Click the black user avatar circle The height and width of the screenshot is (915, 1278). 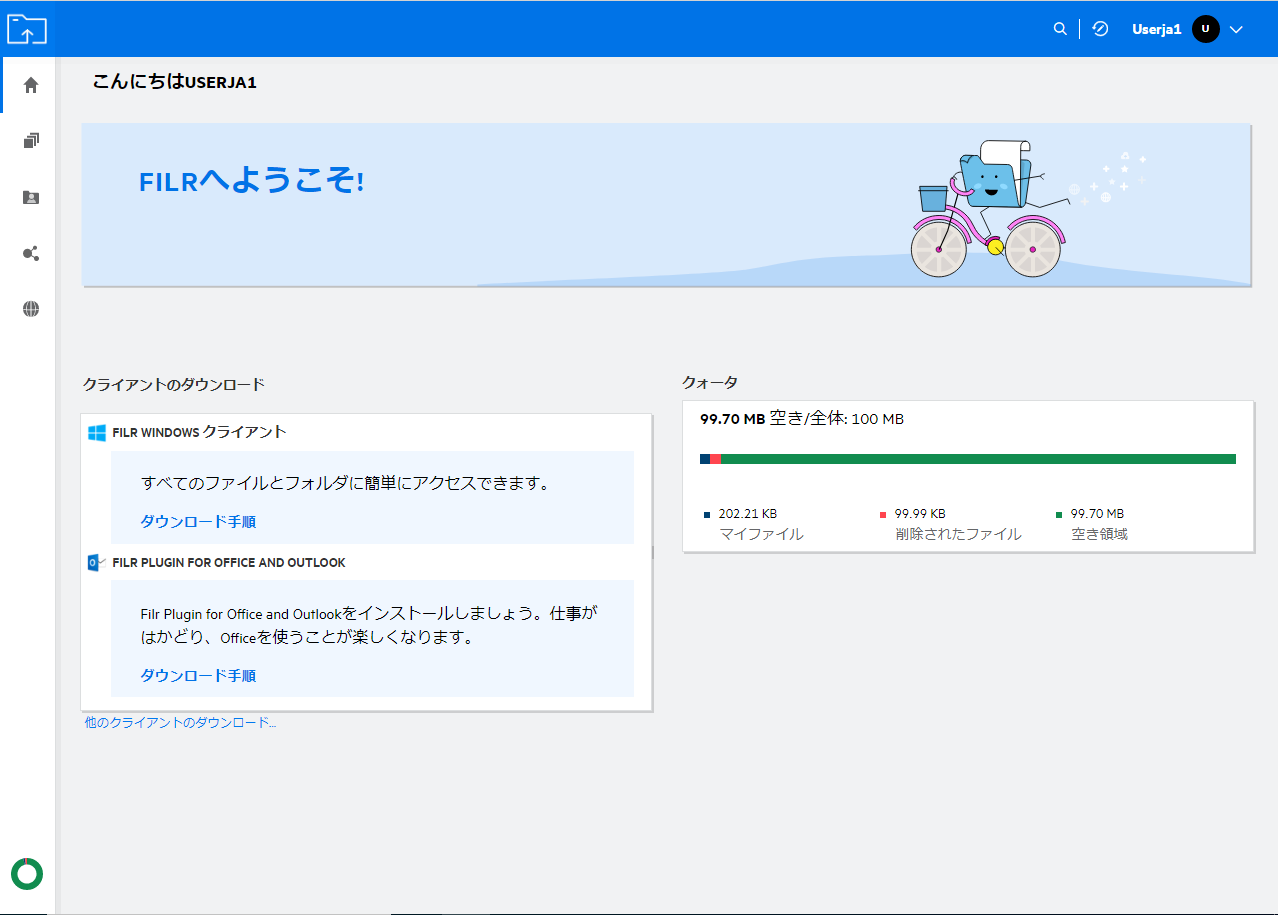click(x=1205, y=30)
